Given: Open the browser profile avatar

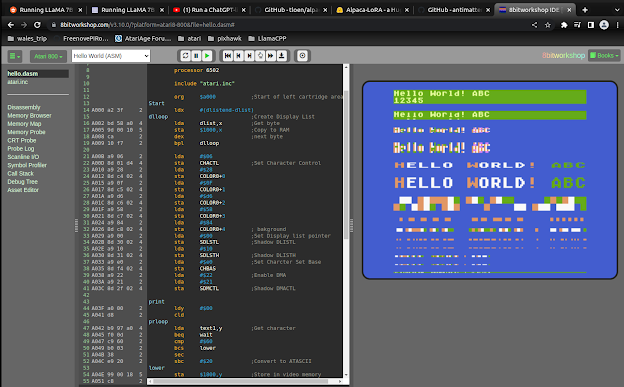Looking at the screenshot, I should [x=604, y=25].
